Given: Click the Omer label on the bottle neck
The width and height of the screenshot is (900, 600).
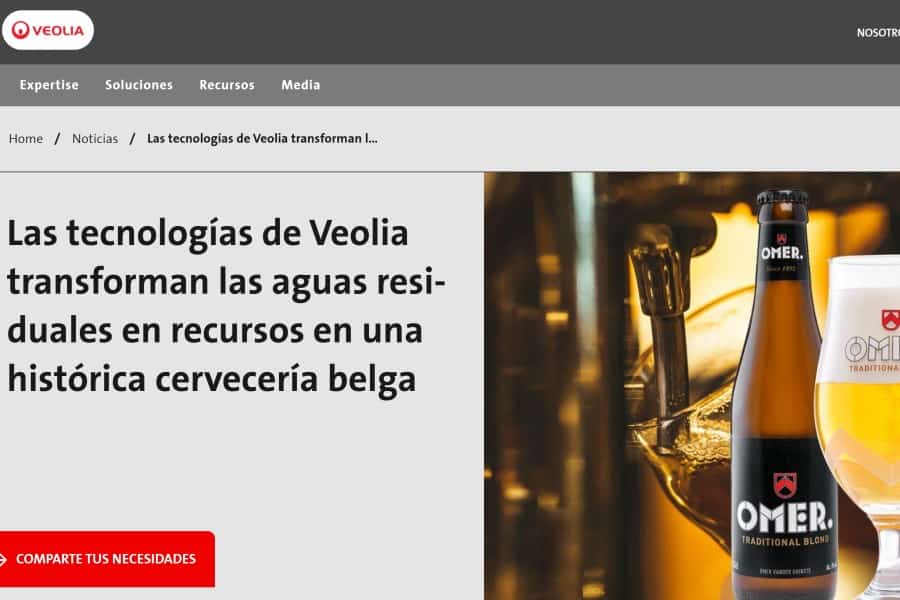Looking at the screenshot, I should [782, 253].
